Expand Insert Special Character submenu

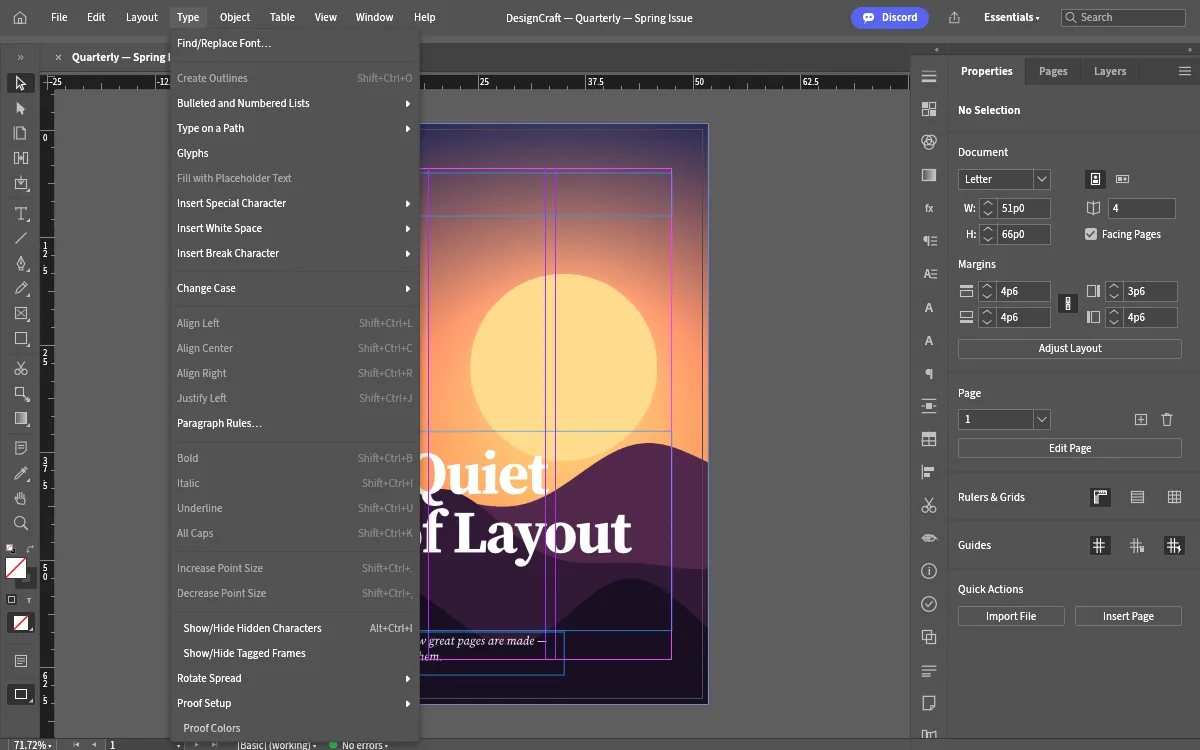coord(295,203)
